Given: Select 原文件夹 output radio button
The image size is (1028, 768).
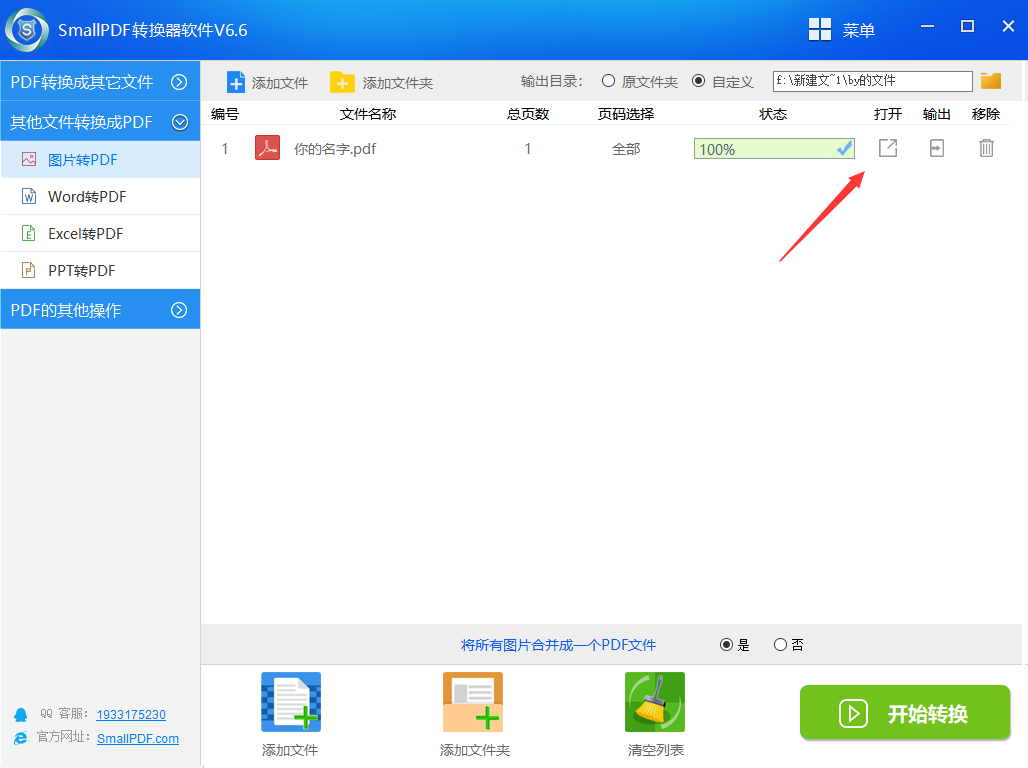Looking at the screenshot, I should coord(608,81).
